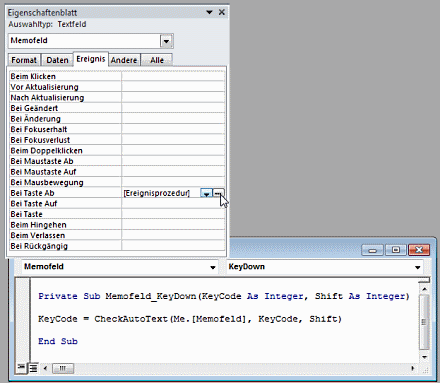The width and height of the screenshot is (440, 383).
Task: Switch to the Andere tab
Action: [124, 60]
